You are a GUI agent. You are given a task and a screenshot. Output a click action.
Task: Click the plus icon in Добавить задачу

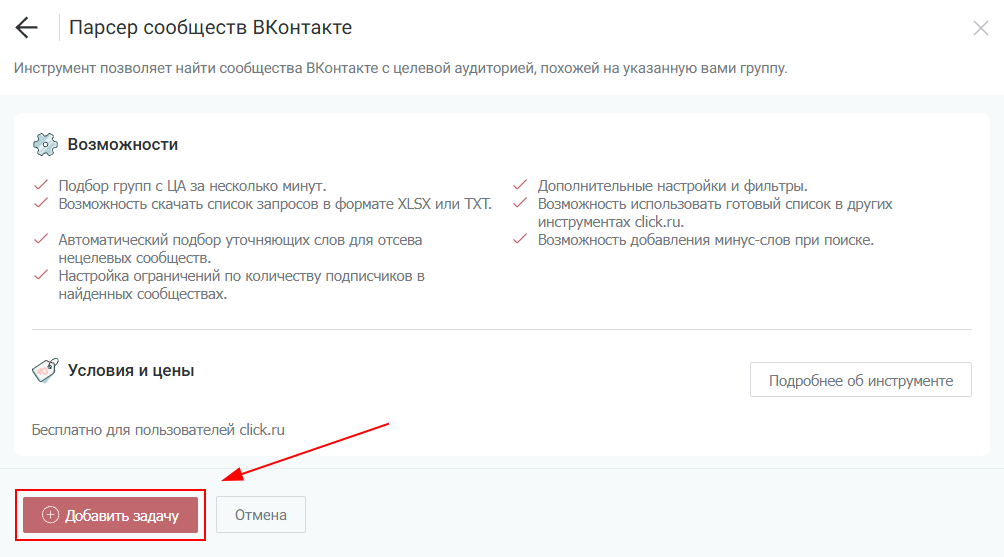click(51, 516)
